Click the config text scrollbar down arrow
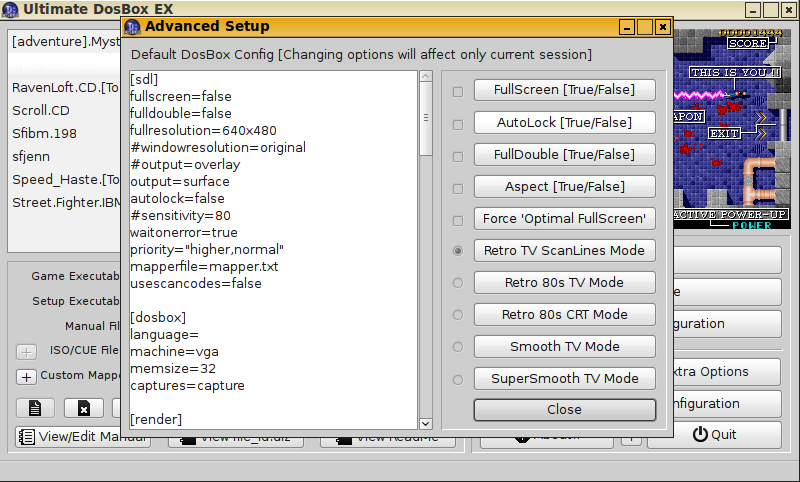The width and height of the screenshot is (800, 482). pos(425,423)
